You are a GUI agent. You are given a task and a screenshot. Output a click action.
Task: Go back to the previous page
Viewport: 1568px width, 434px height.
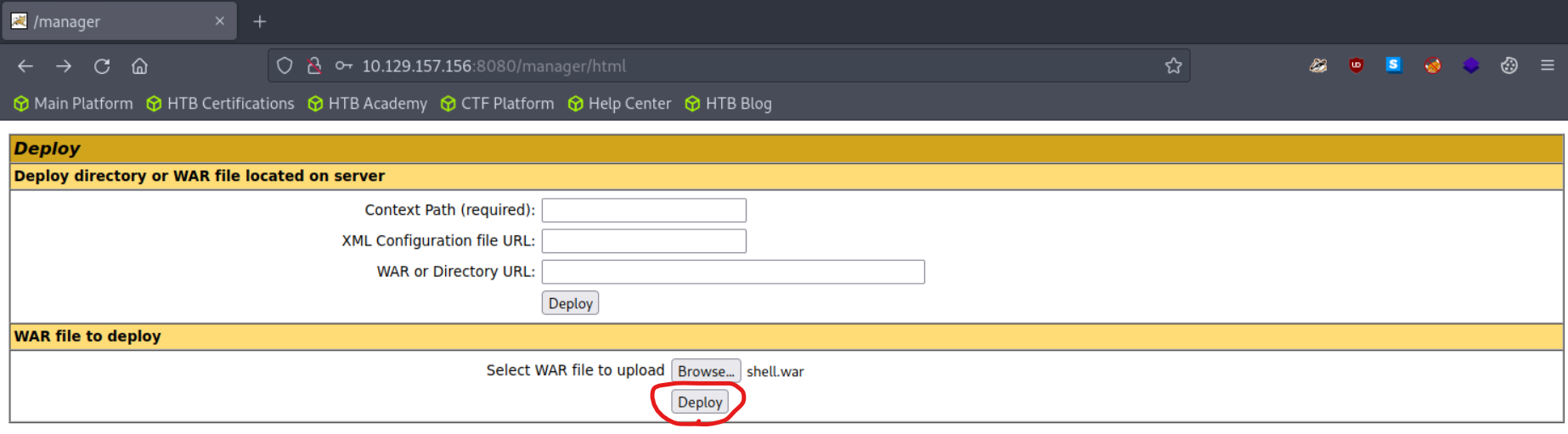[x=25, y=66]
